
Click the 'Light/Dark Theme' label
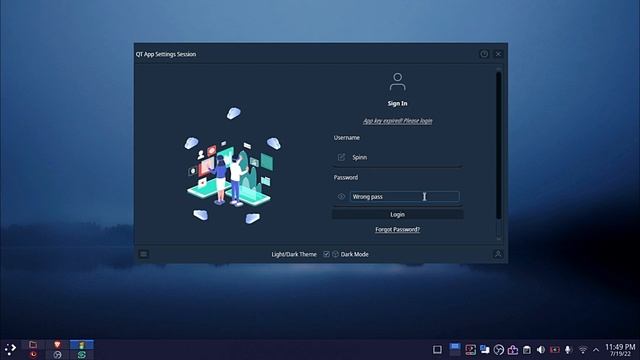point(294,254)
